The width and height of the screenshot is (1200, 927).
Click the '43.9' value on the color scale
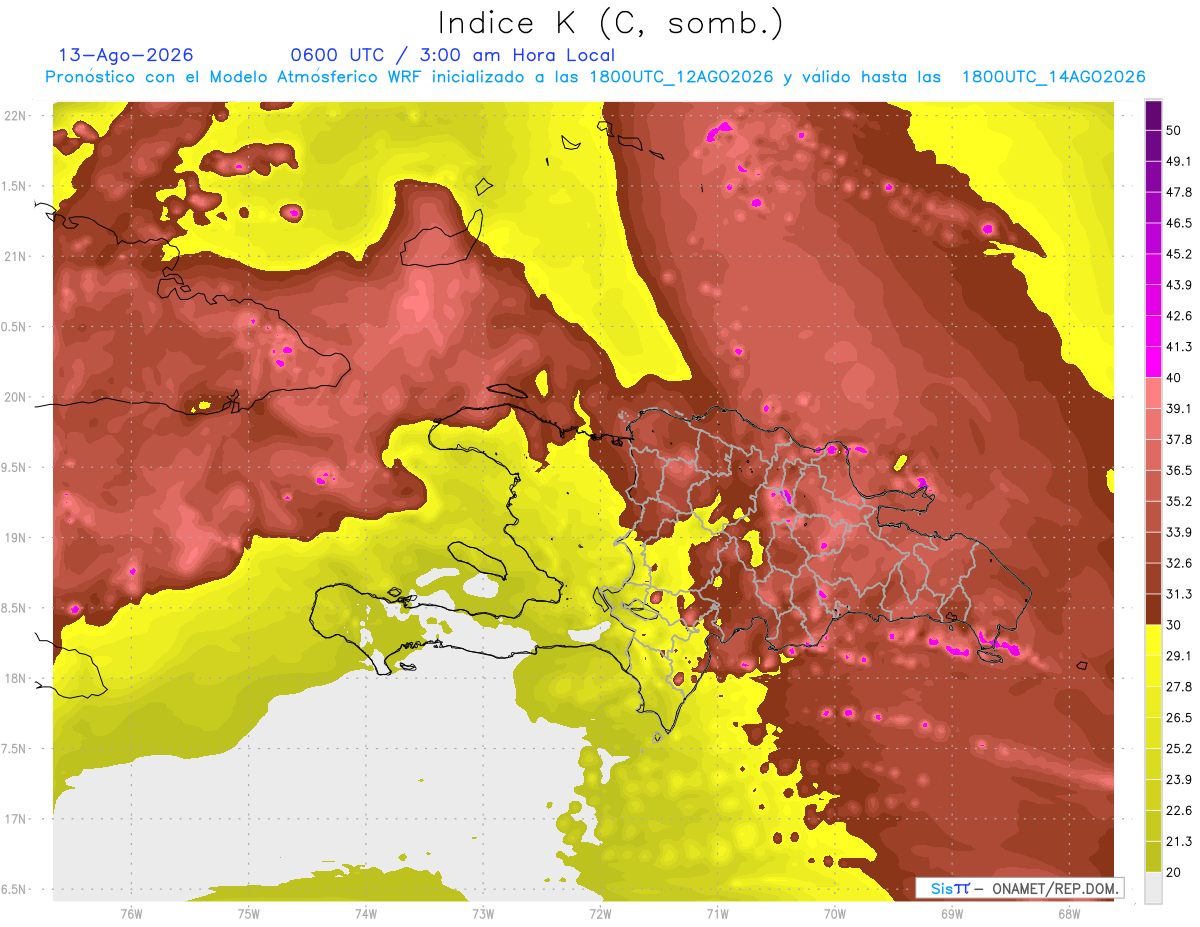coord(1179,285)
